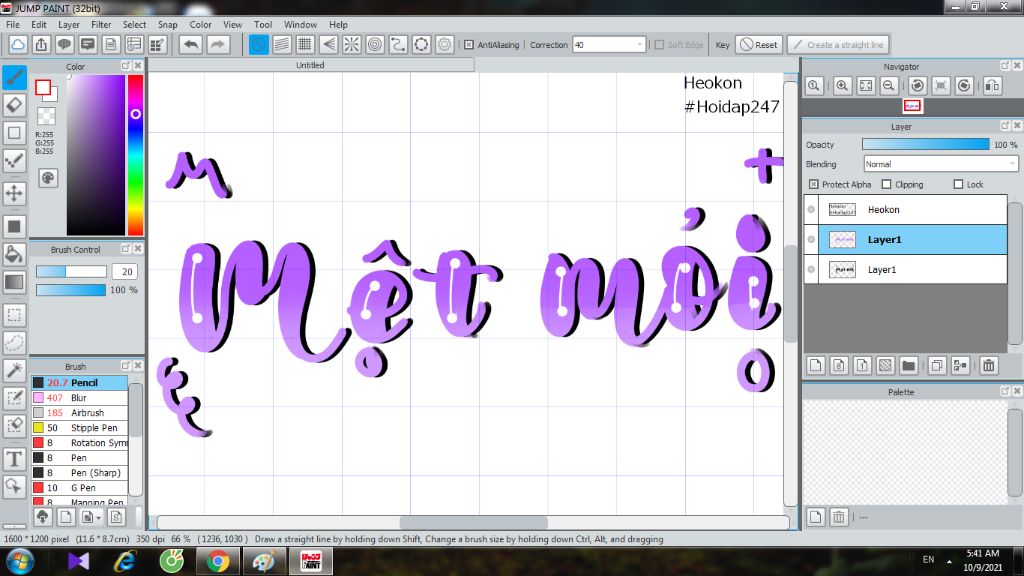Viewport: 1024px width, 576px height.
Task: Click the Reset button
Action: click(x=759, y=45)
